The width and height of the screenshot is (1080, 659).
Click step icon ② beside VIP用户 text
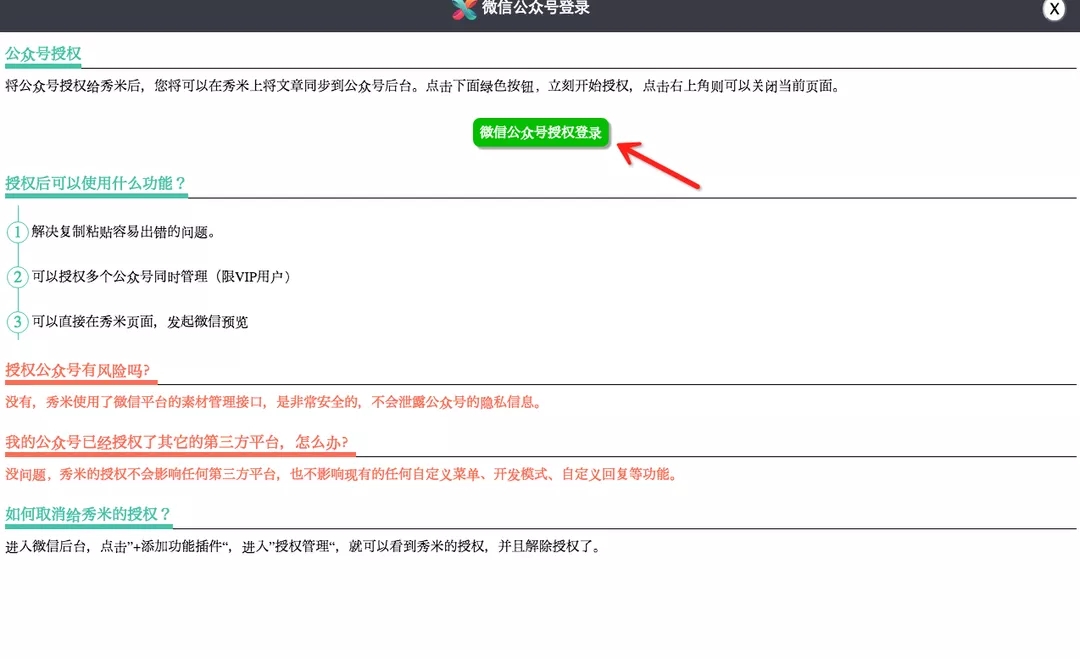(16, 276)
